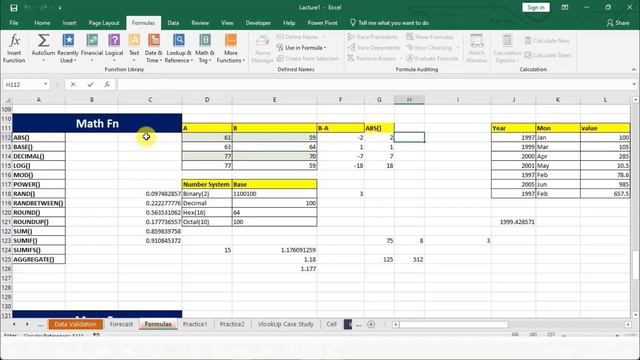The height and width of the screenshot is (360, 640).
Task: Open the Data Validation sheet tab
Action: point(76,324)
